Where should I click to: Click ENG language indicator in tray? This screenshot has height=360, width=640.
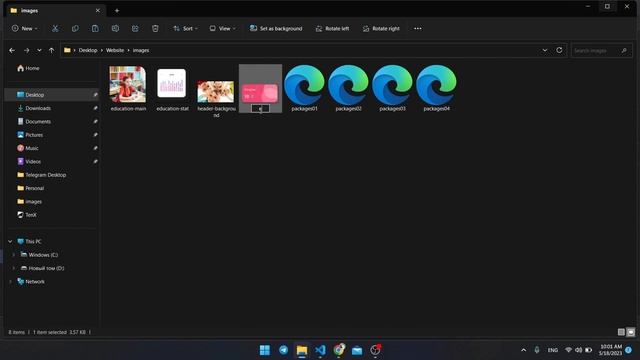tap(553, 350)
